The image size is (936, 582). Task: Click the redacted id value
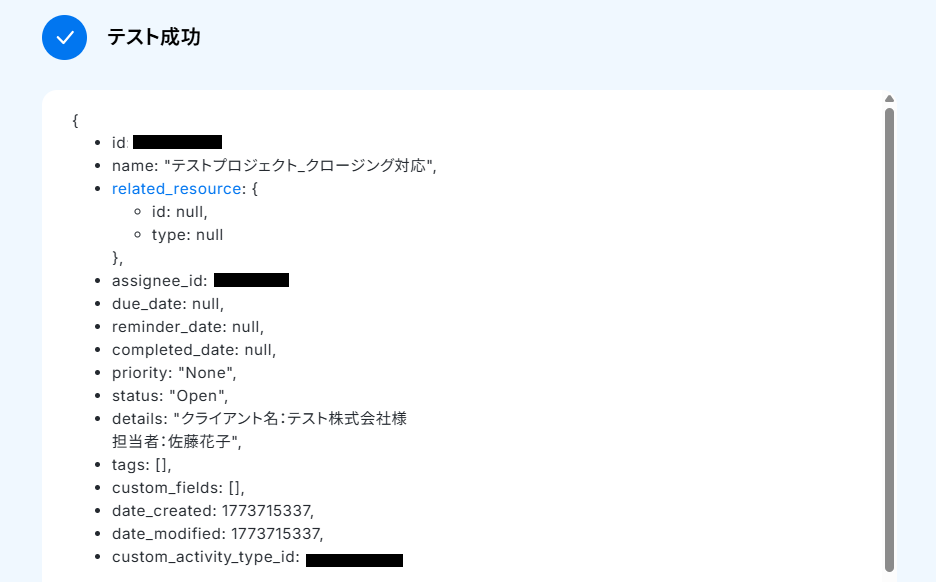tap(177, 142)
